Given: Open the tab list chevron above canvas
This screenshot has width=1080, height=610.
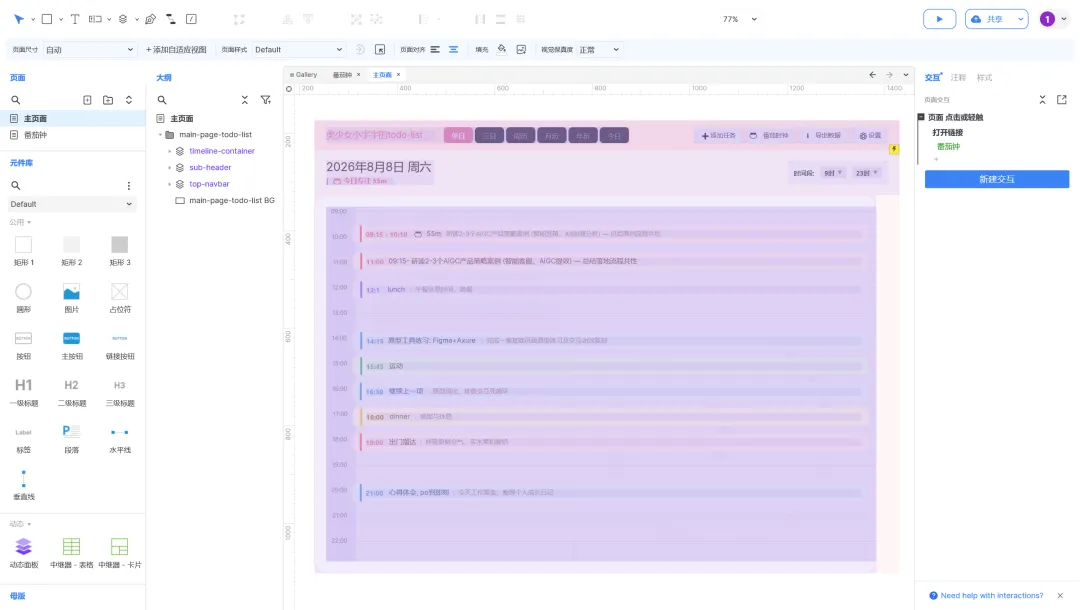Looking at the screenshot, I should click(x=906, y=75).
